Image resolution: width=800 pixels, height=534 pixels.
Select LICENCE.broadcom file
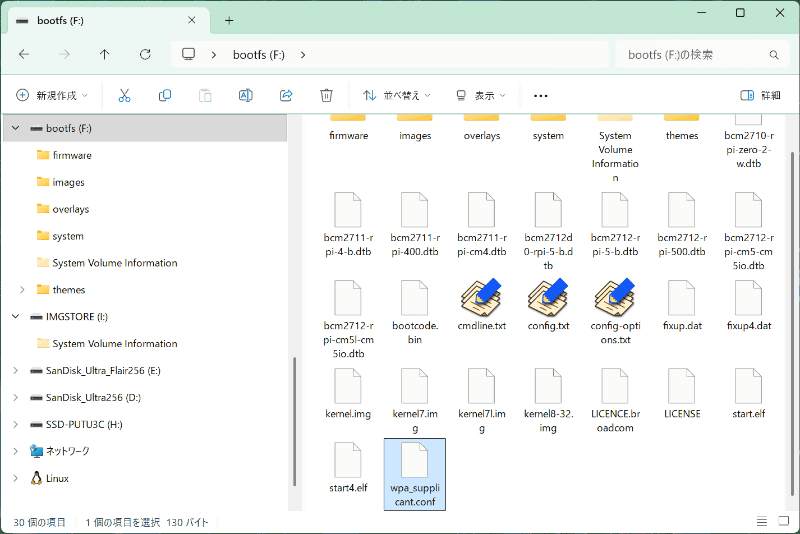615,400
